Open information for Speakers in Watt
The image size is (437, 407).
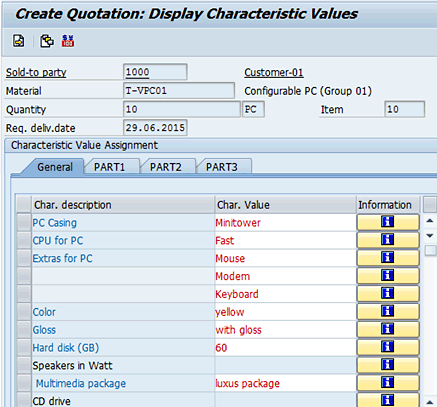click(388, 365)
